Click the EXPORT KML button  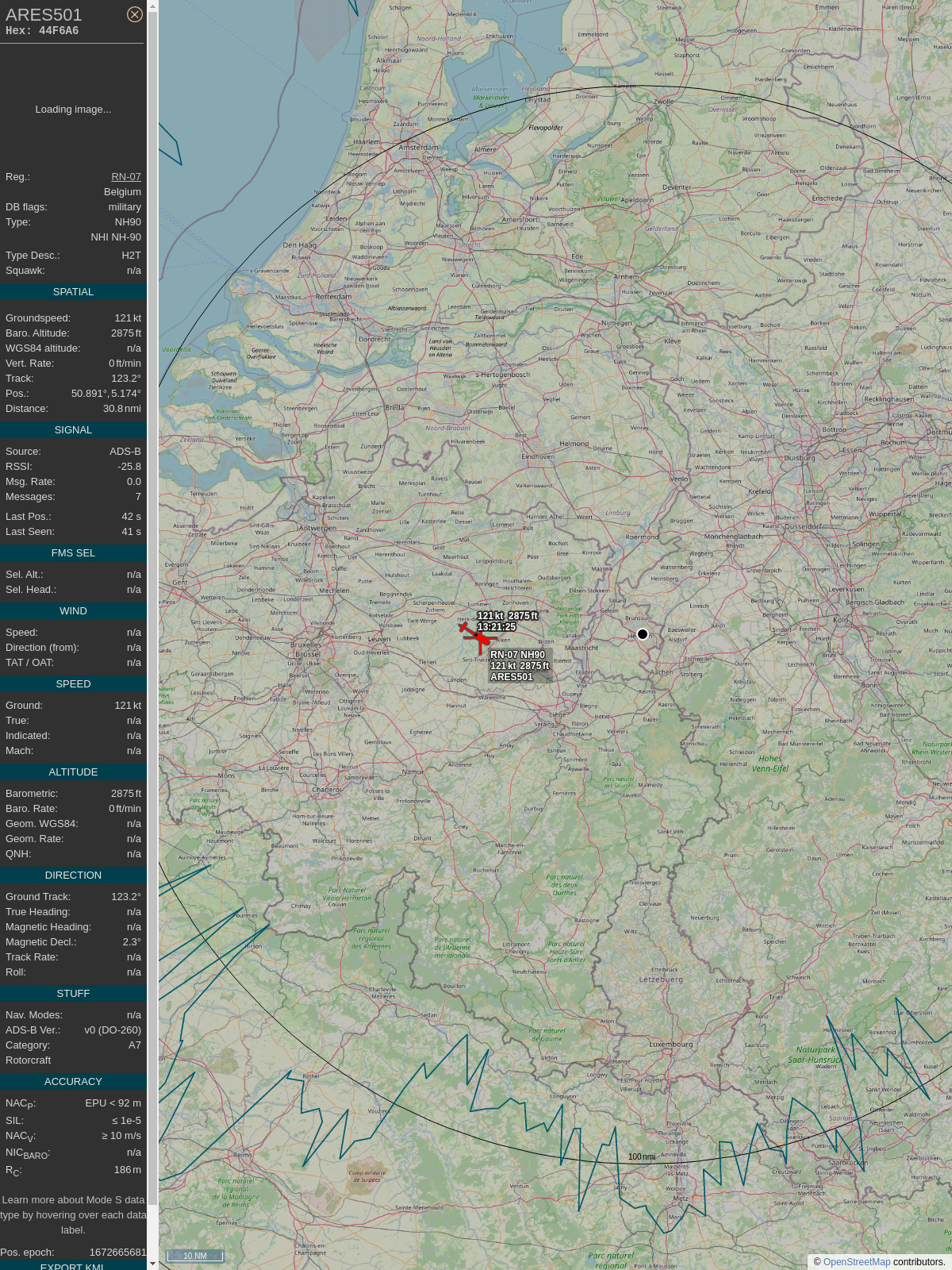pos(72,1265)
